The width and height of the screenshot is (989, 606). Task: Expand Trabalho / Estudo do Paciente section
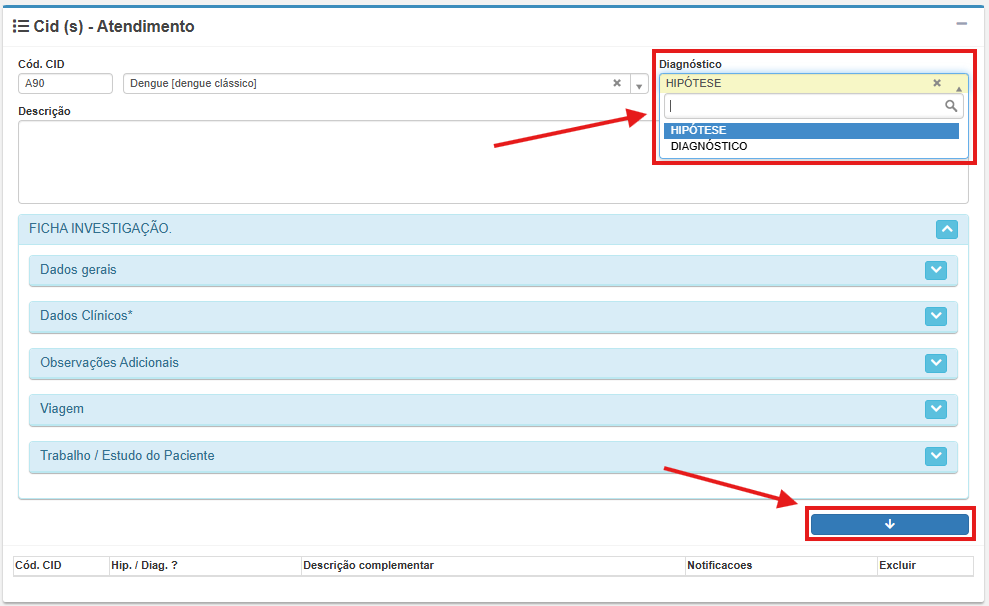(936, 456)
